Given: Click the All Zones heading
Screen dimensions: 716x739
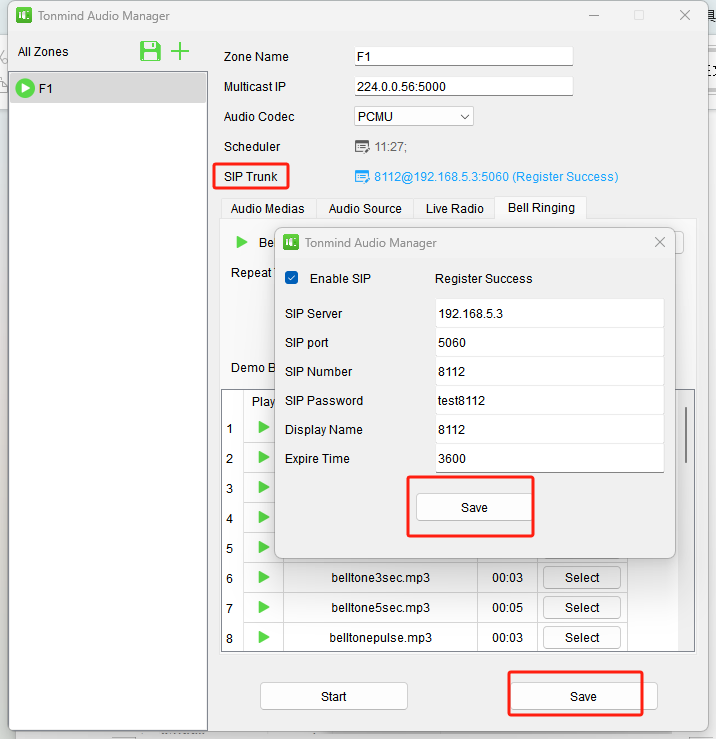Looking at the screenshot, I should 43,51.
